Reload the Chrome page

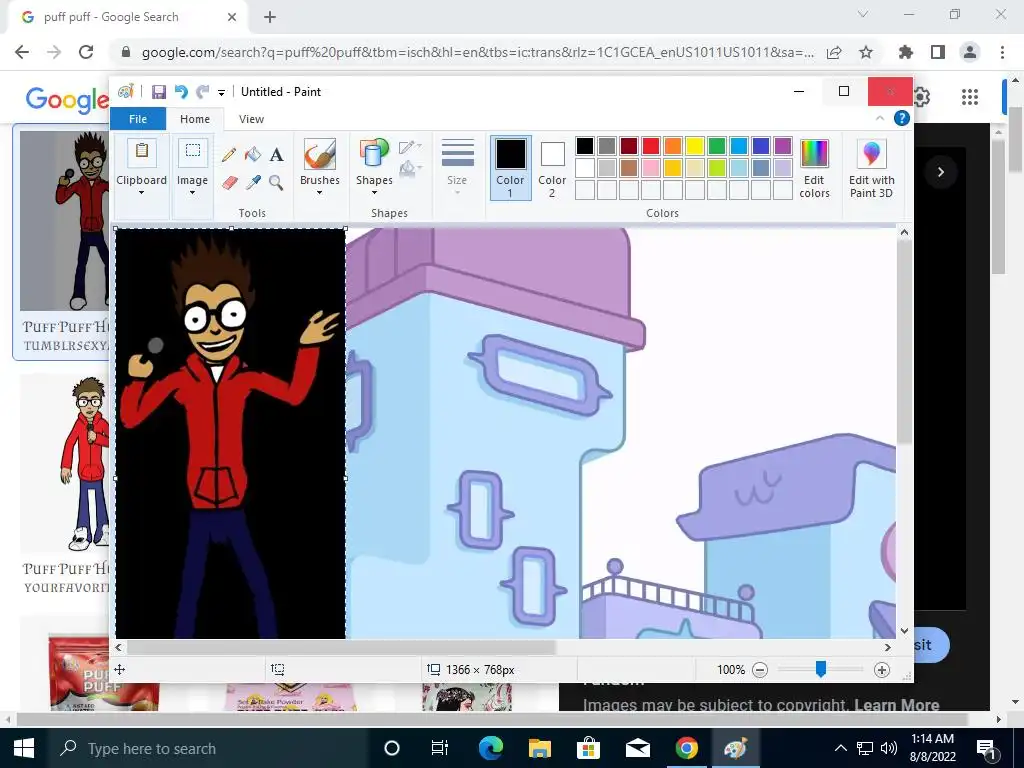click(86, 52)
